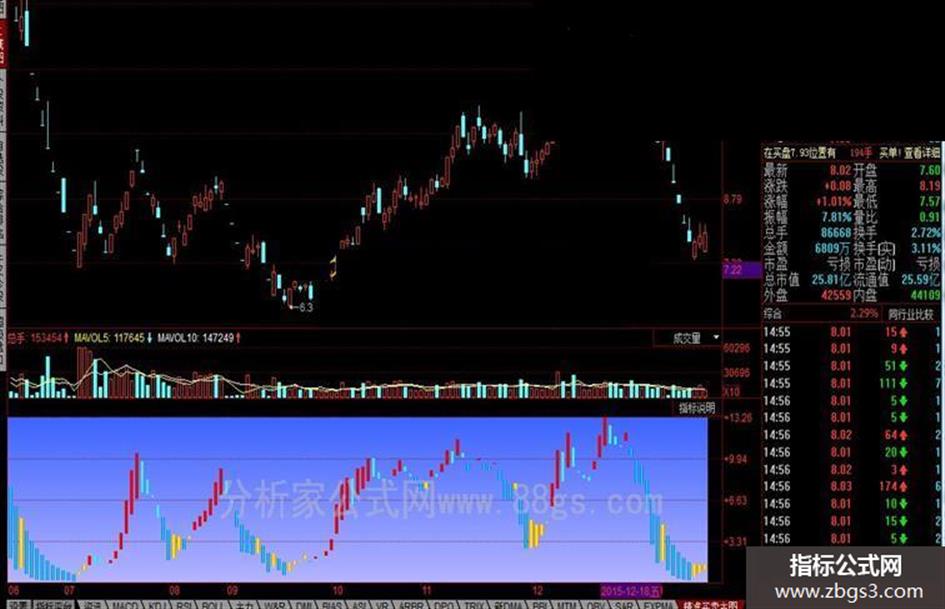Click the 总市值 value 25.81亿
Image resolution: width=945 pixels, height=609 pixels.
click(831, 280)
